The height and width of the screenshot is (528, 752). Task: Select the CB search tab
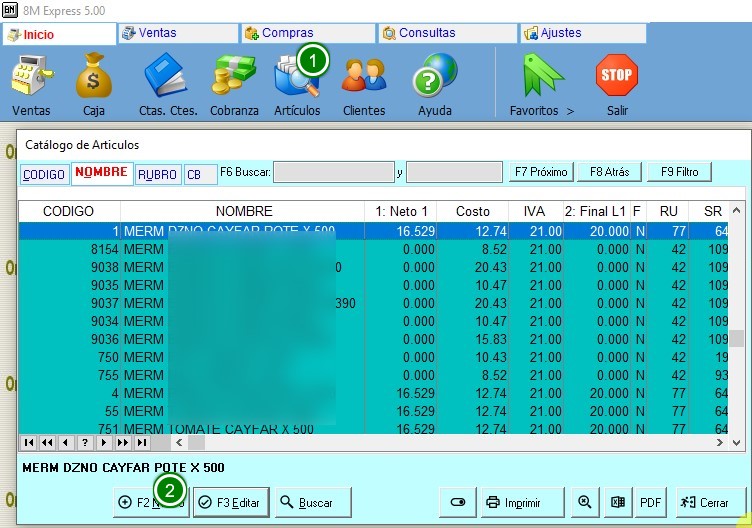[x=200, y=174]
